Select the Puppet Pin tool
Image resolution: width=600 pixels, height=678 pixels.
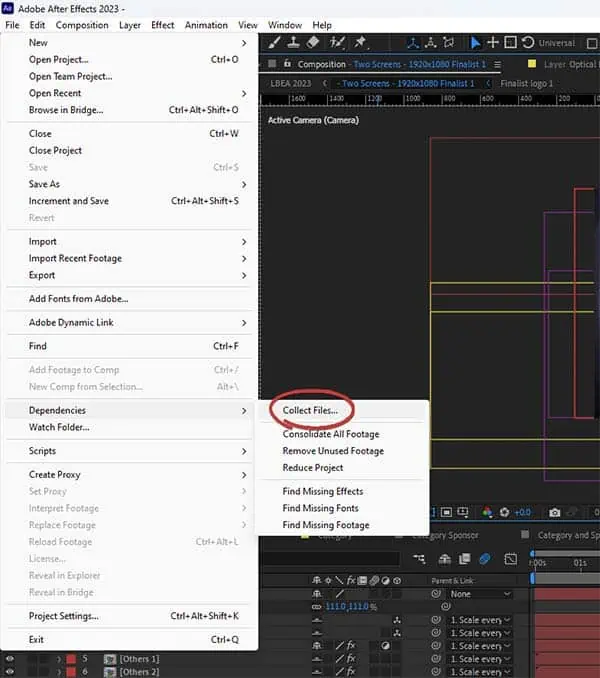click(360, 42)
